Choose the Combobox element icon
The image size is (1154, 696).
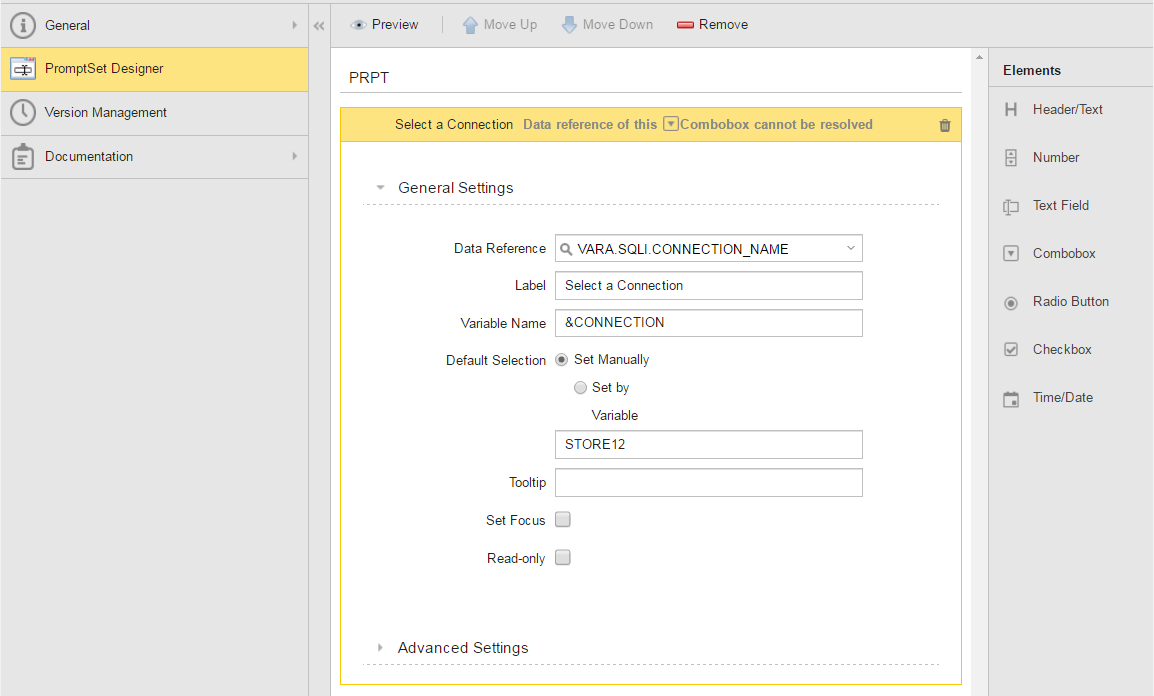pos(1011,254)
